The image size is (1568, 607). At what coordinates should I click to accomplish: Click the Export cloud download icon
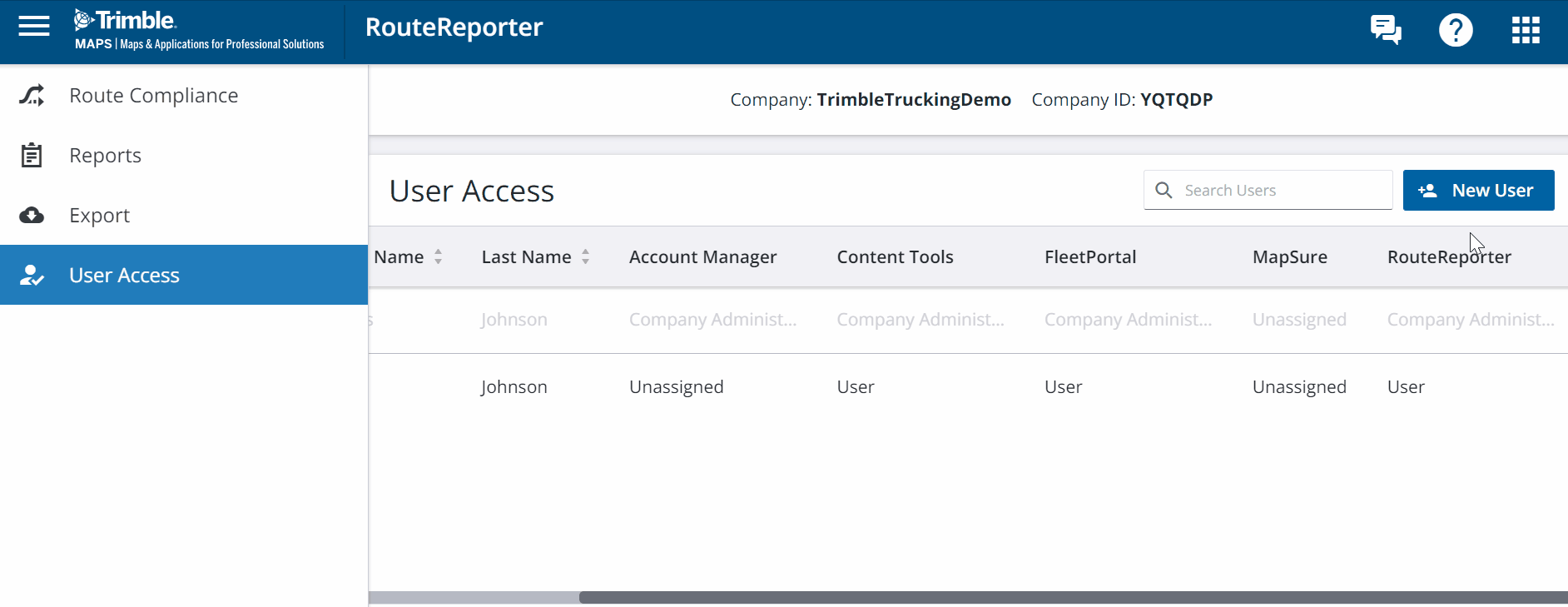(x=32, y=216)
